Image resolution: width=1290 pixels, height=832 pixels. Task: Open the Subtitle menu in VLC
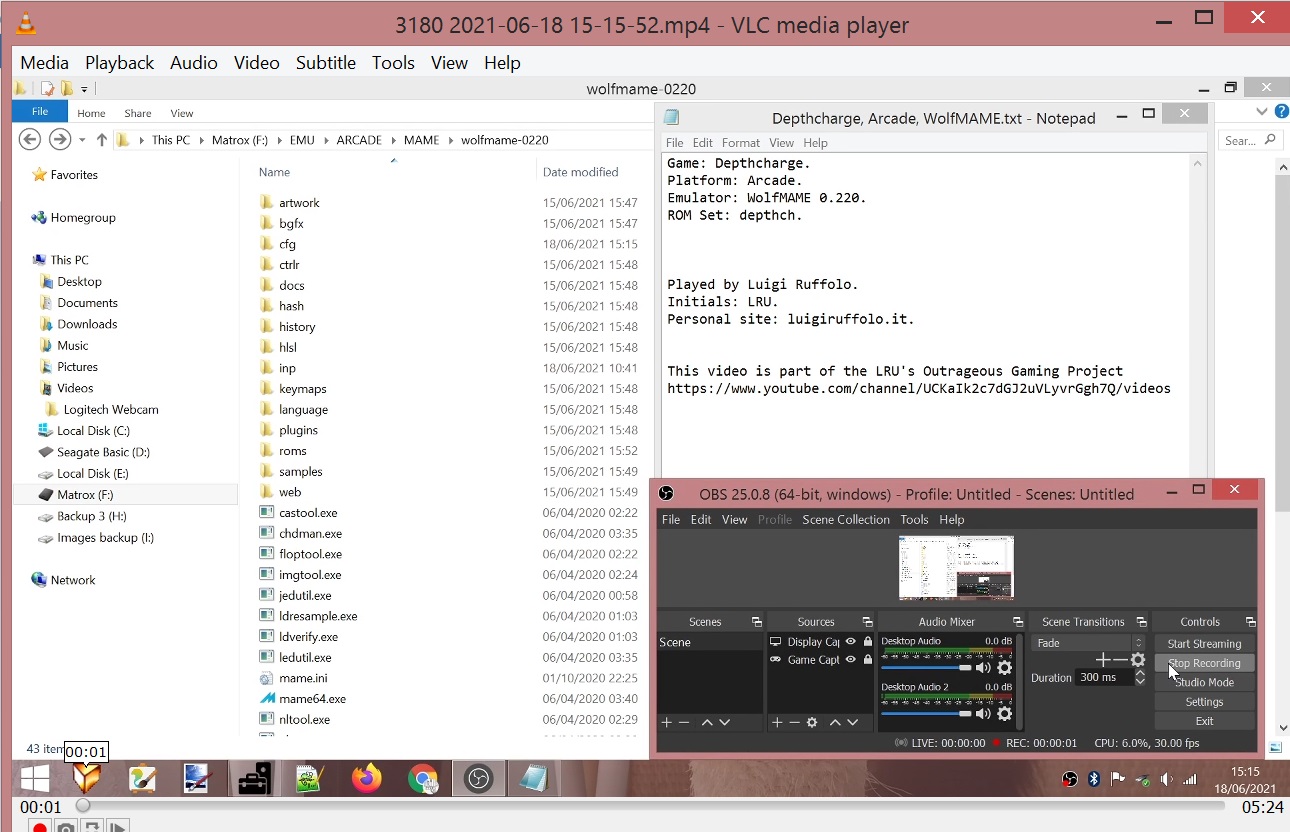tap(325, 62)
